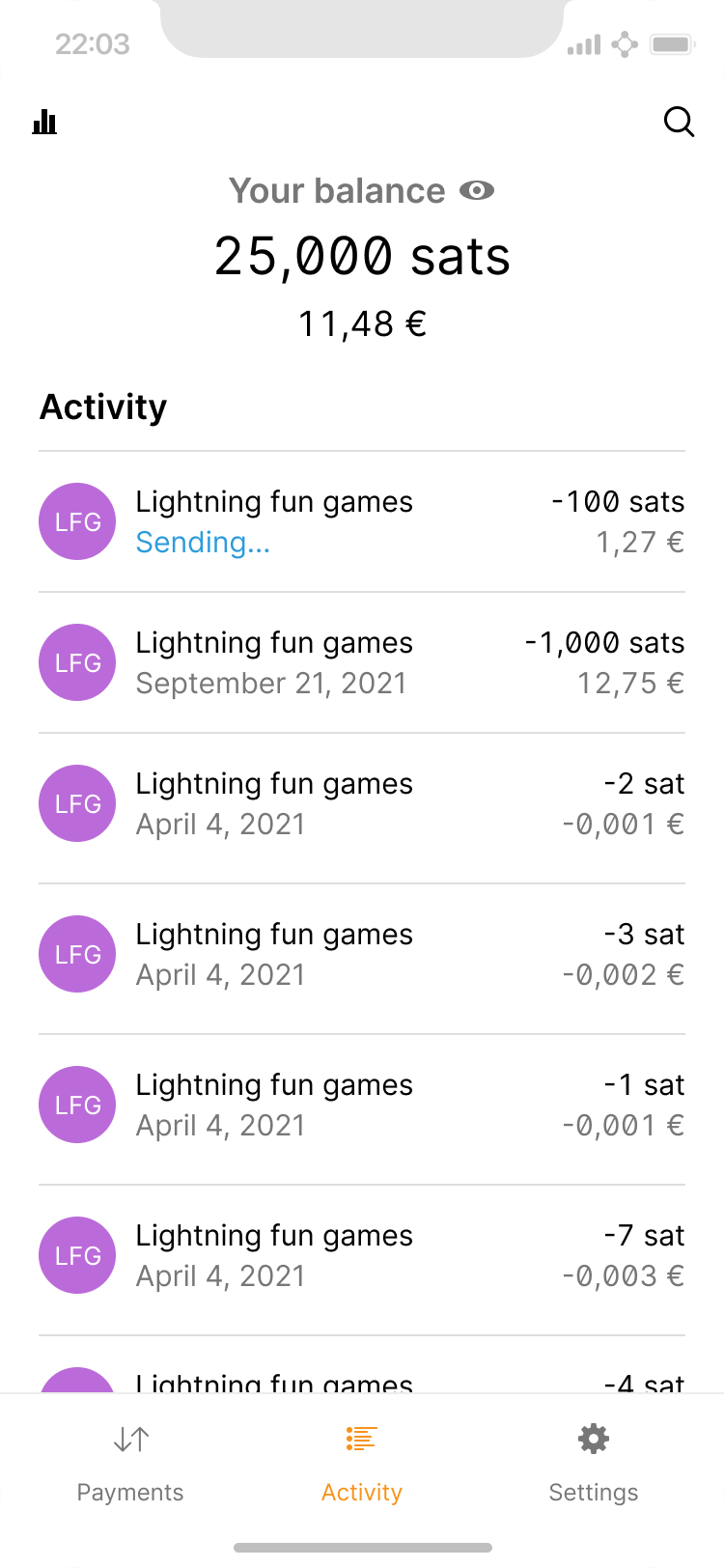The image size is (724, 1568).
Task: Open the Payments tab label
Action: pyautogui.click(x=130, y=1493)
